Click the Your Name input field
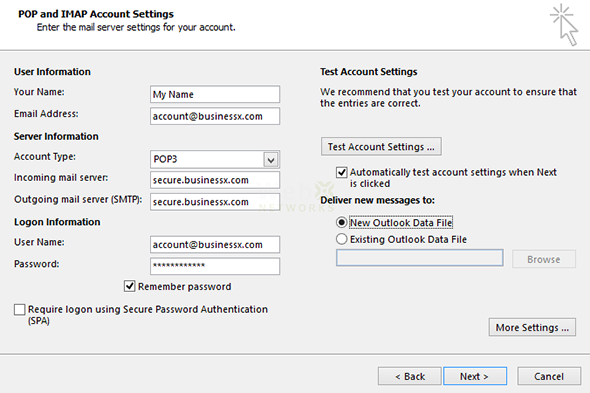Viewport: 590px width, 393px height. click(x=215, y=94)
